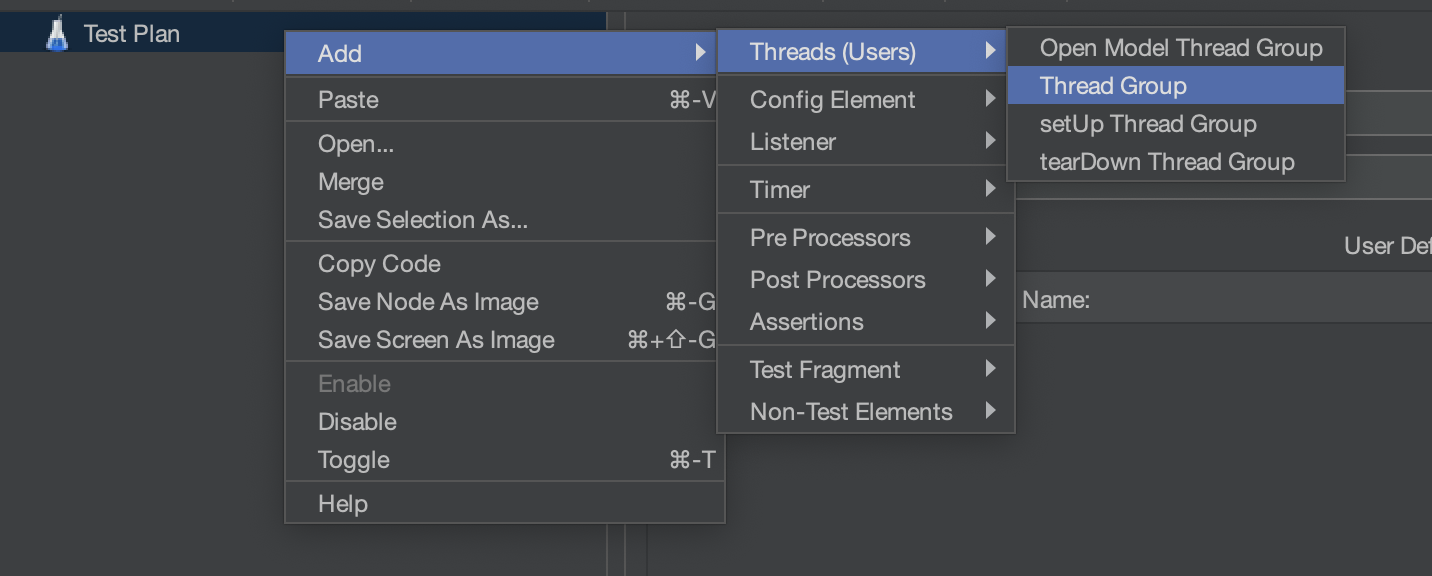
Task: Open Non-Test Elements submenu
Action: pyautogui.click(x=850, y=412)
